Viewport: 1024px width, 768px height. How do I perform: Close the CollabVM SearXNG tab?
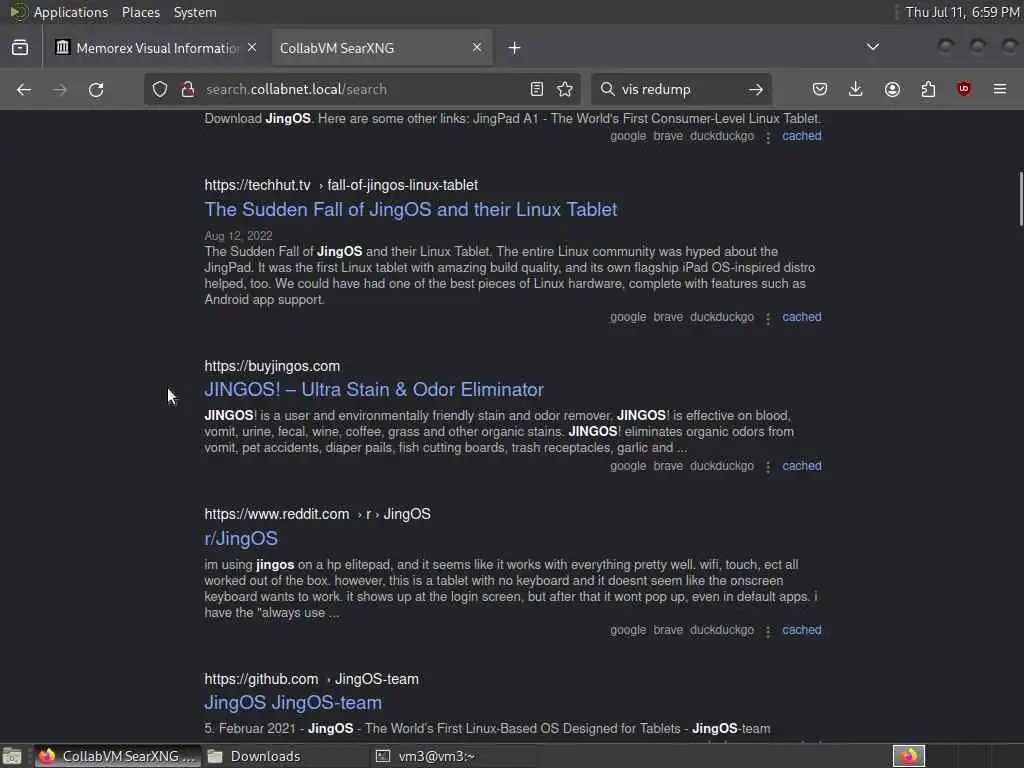(x=477, y=48)
